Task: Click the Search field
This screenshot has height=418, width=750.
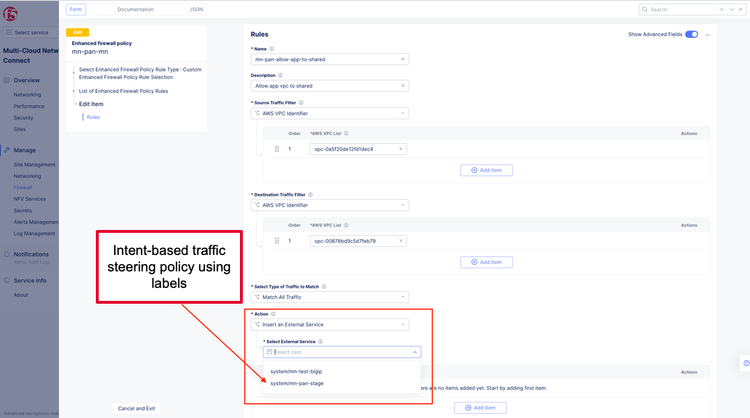Action: pyautogui.click(x=679, y=10)
